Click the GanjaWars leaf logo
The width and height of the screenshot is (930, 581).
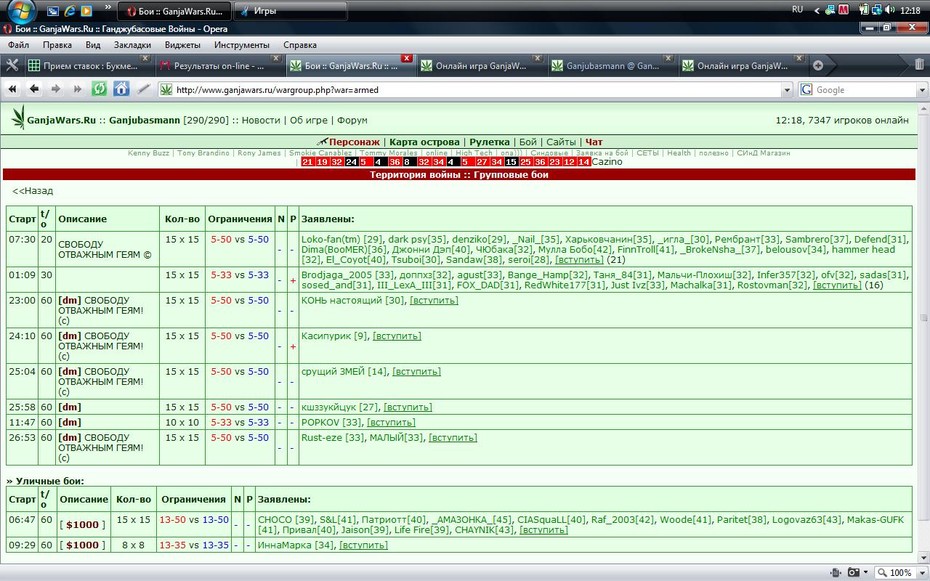click(18, 117)
